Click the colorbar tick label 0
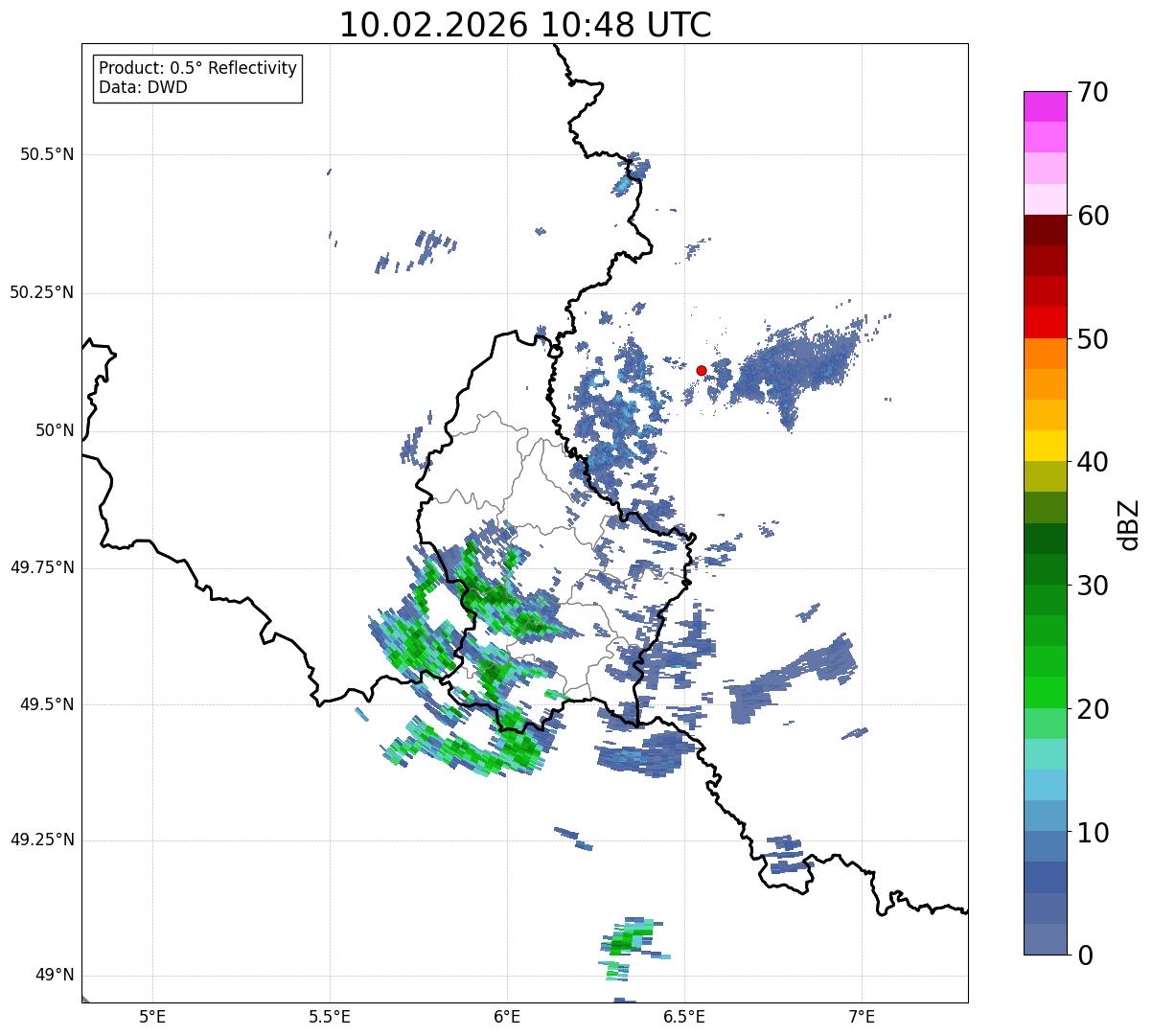The width and height of the screenshot is (1152, 1036). (x=1083, y=955)
